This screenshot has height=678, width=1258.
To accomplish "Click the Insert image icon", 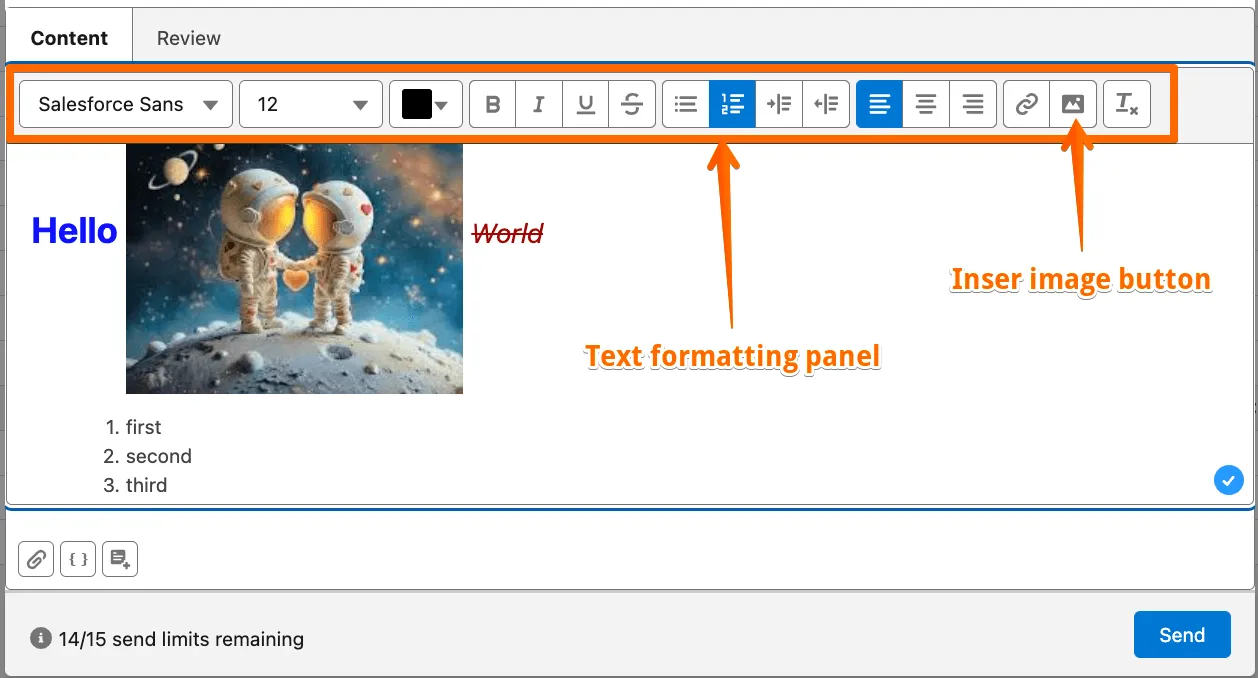I will 1073,104.
